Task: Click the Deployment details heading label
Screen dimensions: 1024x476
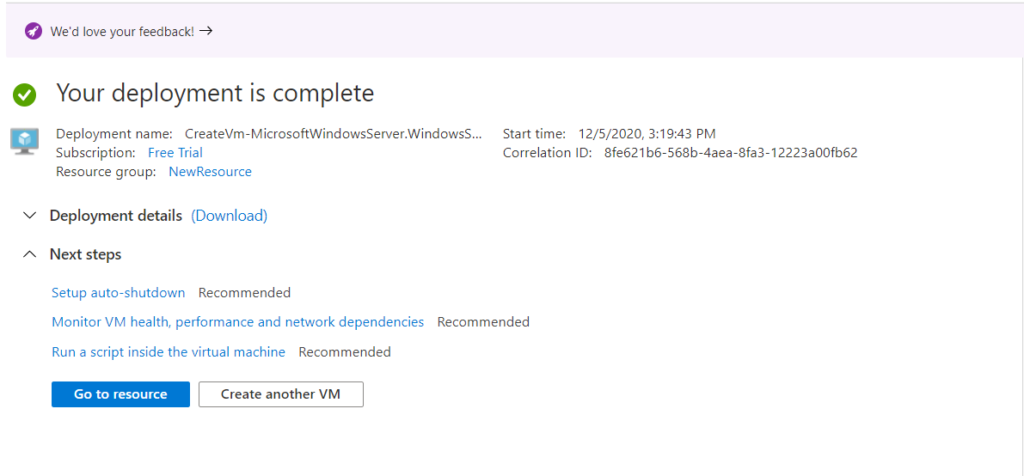Action: click(x=116, y=215)
